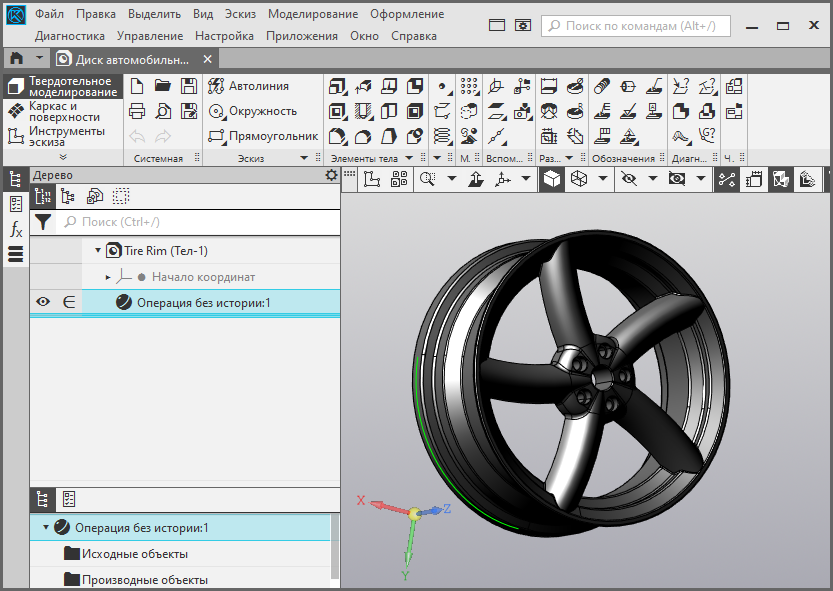Switch to Инструменты эскиза toolset
The width and height of the screenshot is (833, 591).
point(65,136)
